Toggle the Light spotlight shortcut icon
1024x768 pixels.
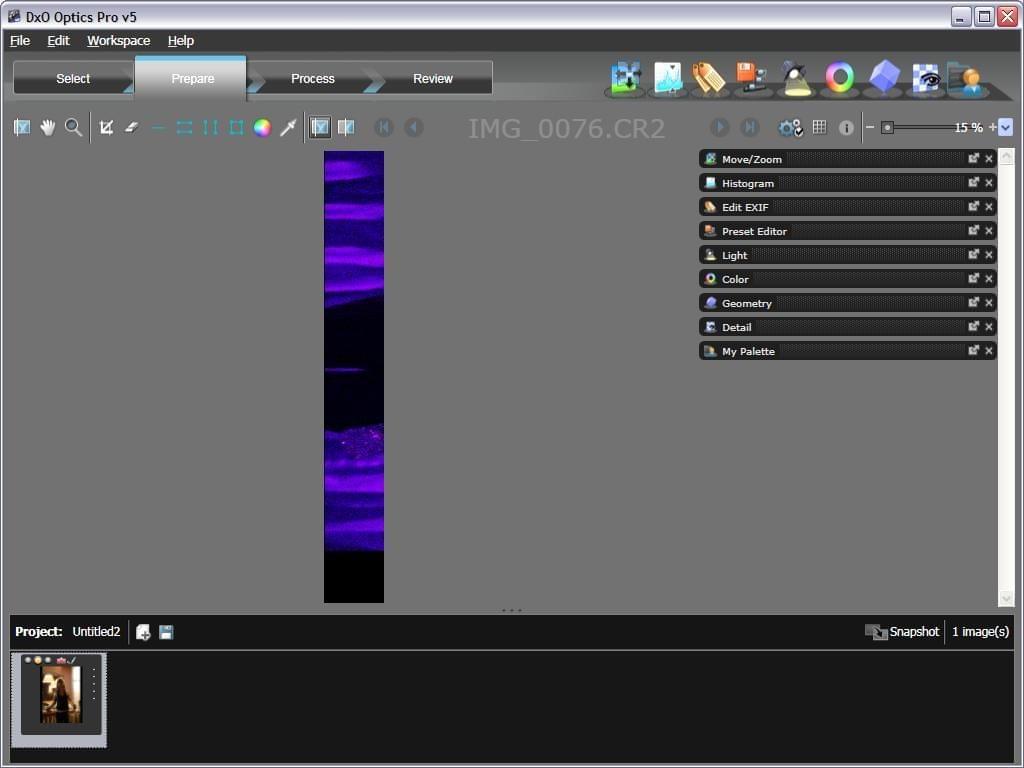coord(795,78)
